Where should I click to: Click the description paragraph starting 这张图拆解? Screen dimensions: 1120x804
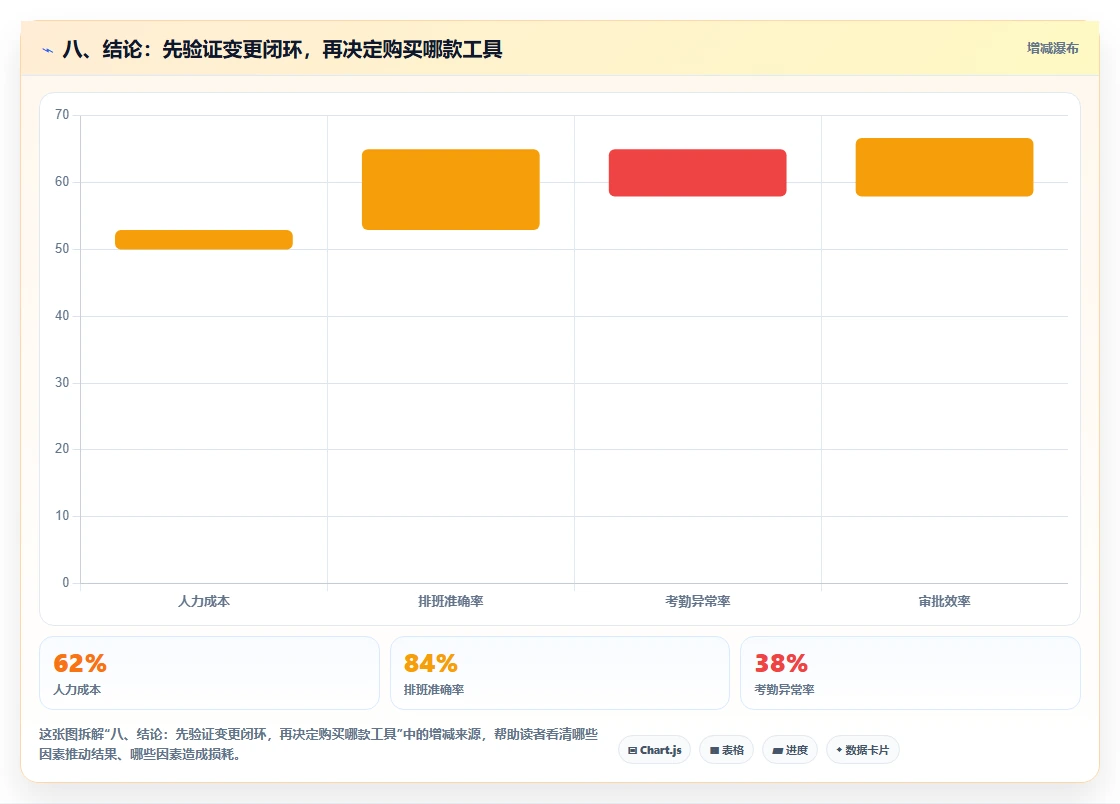[x=319, y=744]
